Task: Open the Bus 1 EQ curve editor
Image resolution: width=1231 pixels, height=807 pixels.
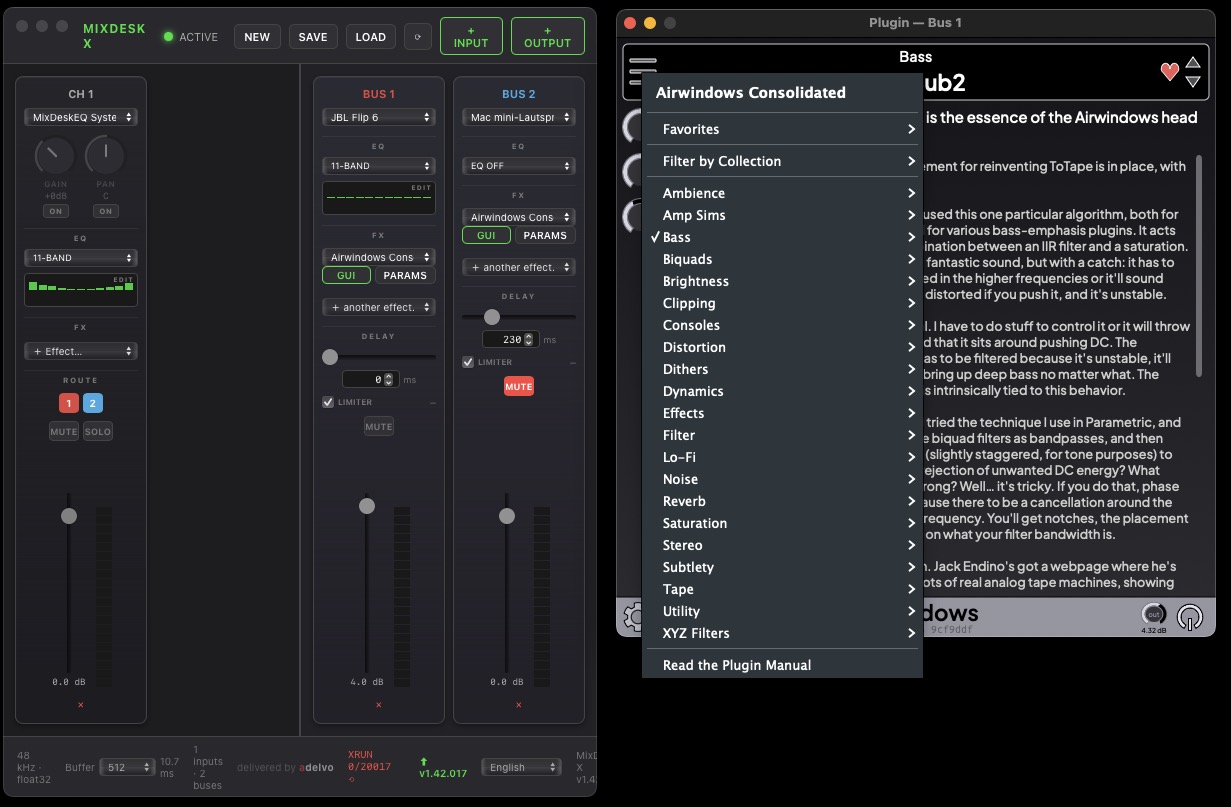Action: point(379,198)
